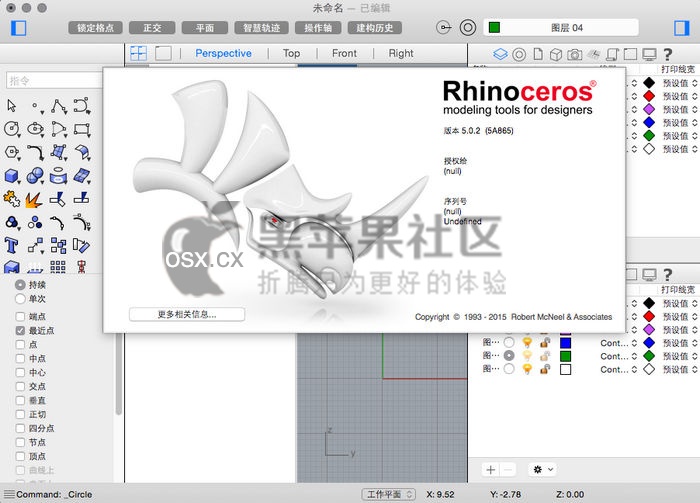The height and width of the screenshot is (503, 700).
Task: Select the Ellipse tool
Action: [35, 129]
